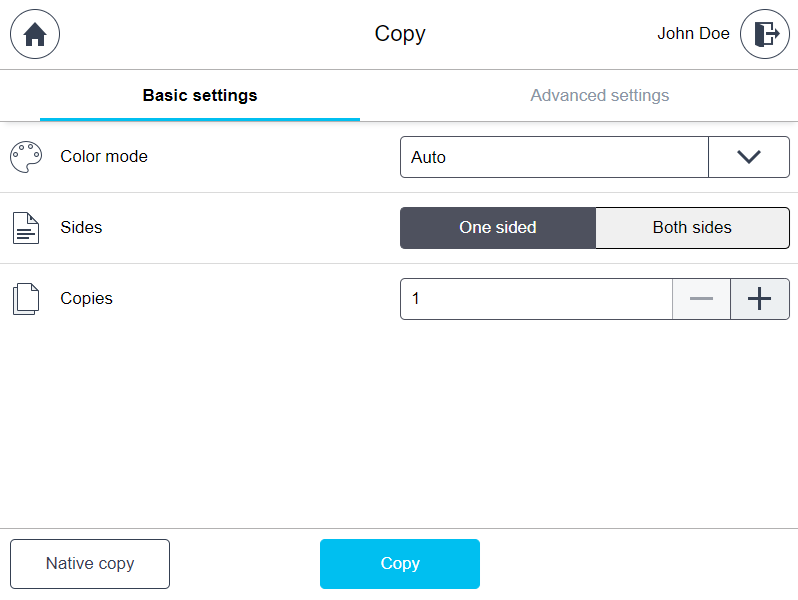
Task: Select the One sided option
Action: (x=498, y=228)
